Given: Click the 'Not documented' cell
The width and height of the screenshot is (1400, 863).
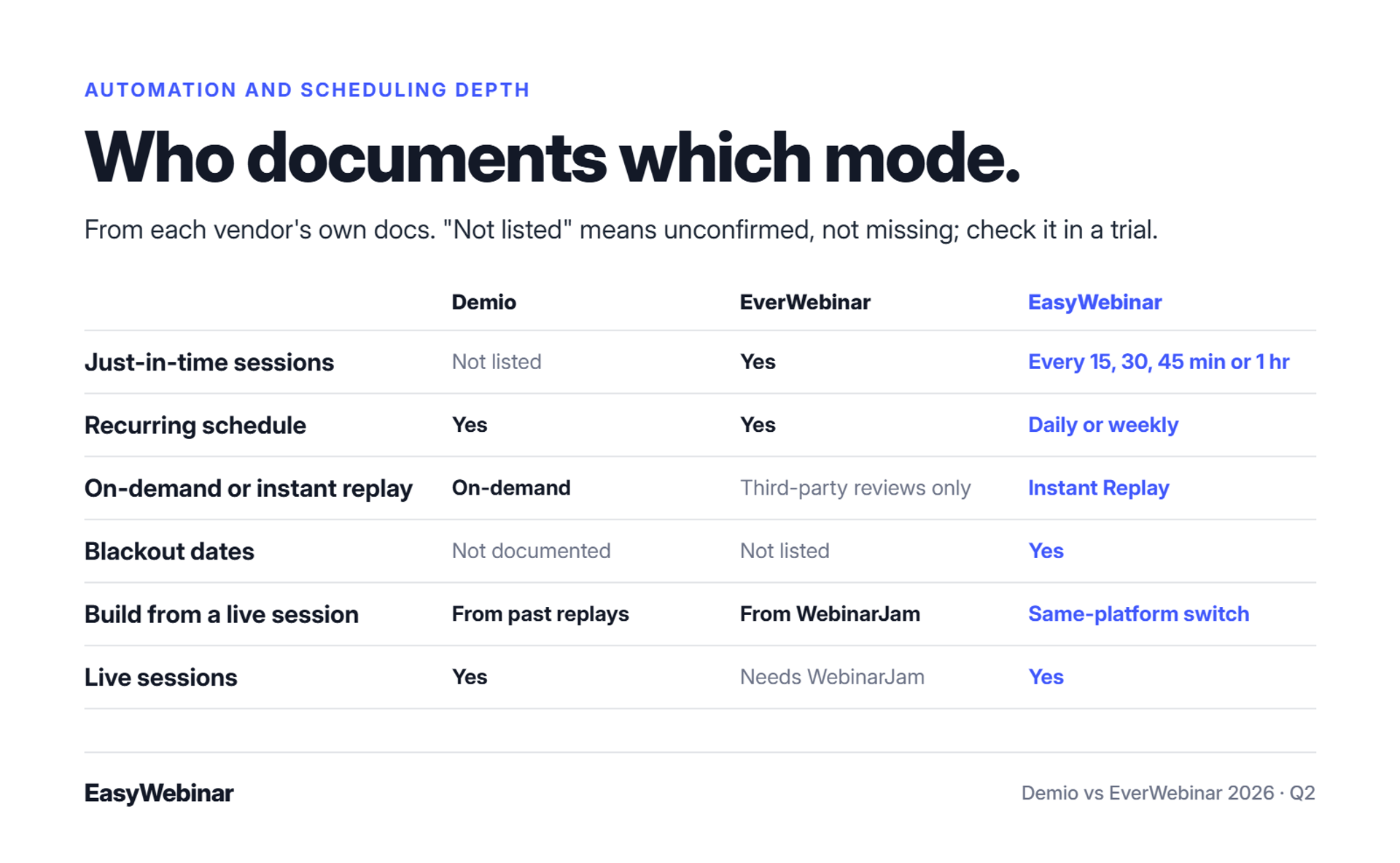Looking at the screenshot, I should [532, 551].
